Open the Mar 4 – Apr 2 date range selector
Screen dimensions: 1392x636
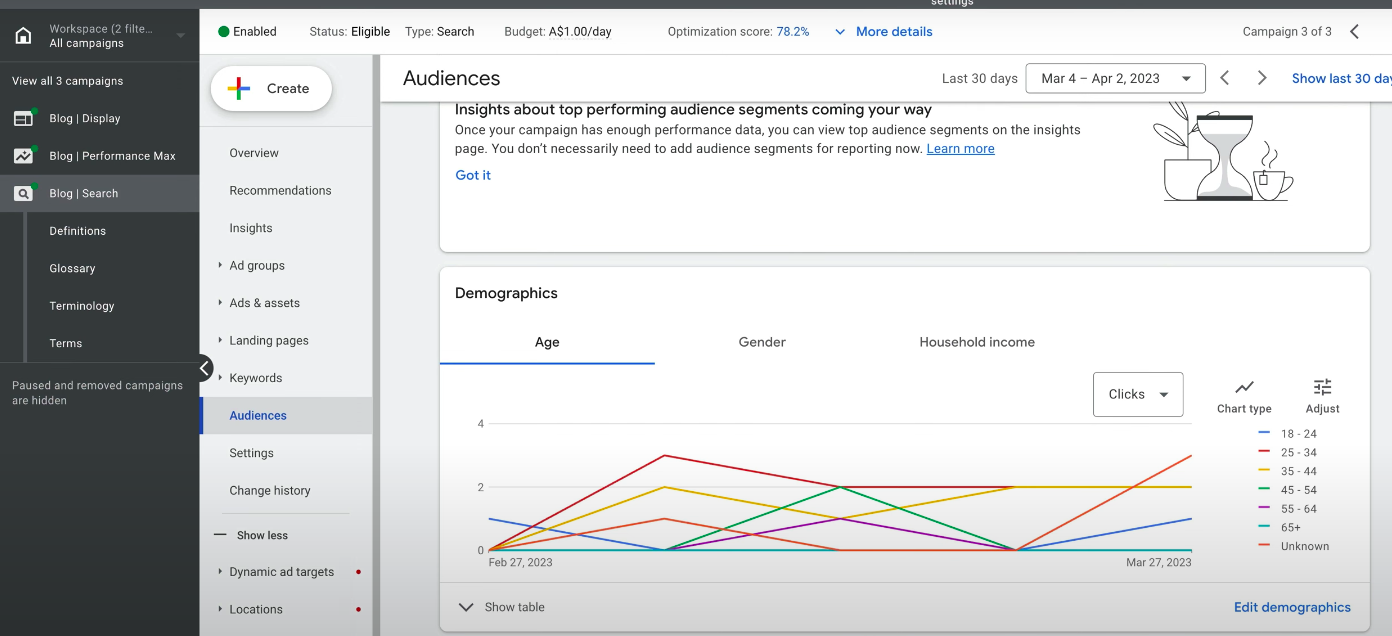(x=1114, y=77)
